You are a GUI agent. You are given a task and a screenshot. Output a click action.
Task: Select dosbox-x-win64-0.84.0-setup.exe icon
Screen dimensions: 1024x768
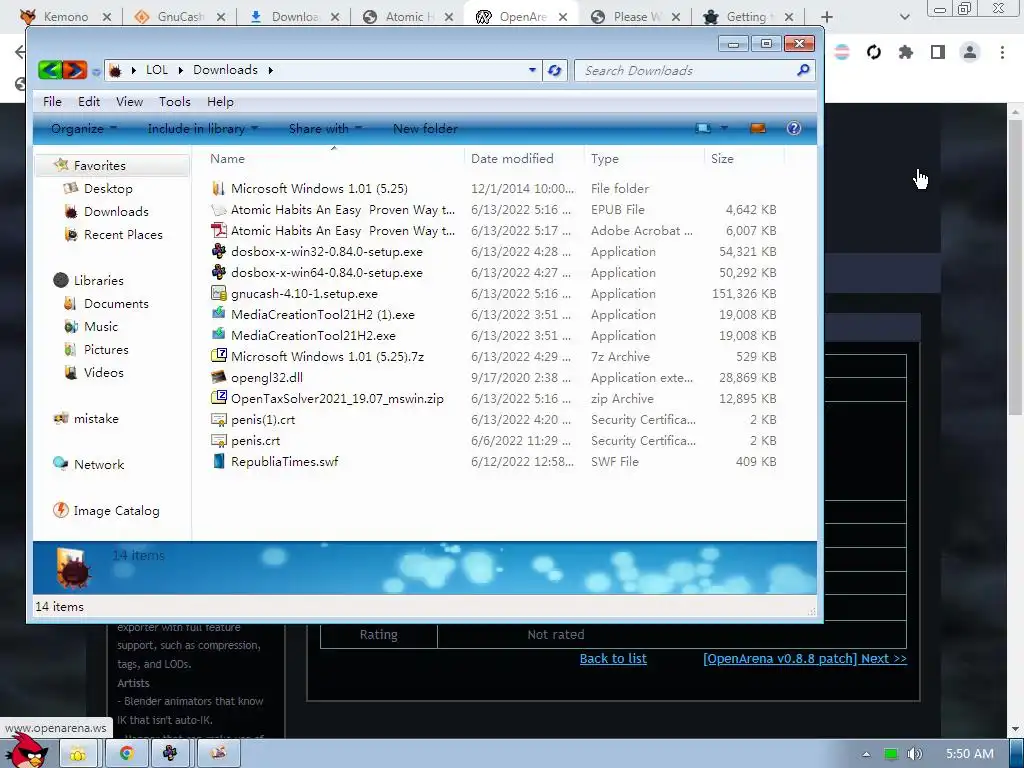(218, 272)
